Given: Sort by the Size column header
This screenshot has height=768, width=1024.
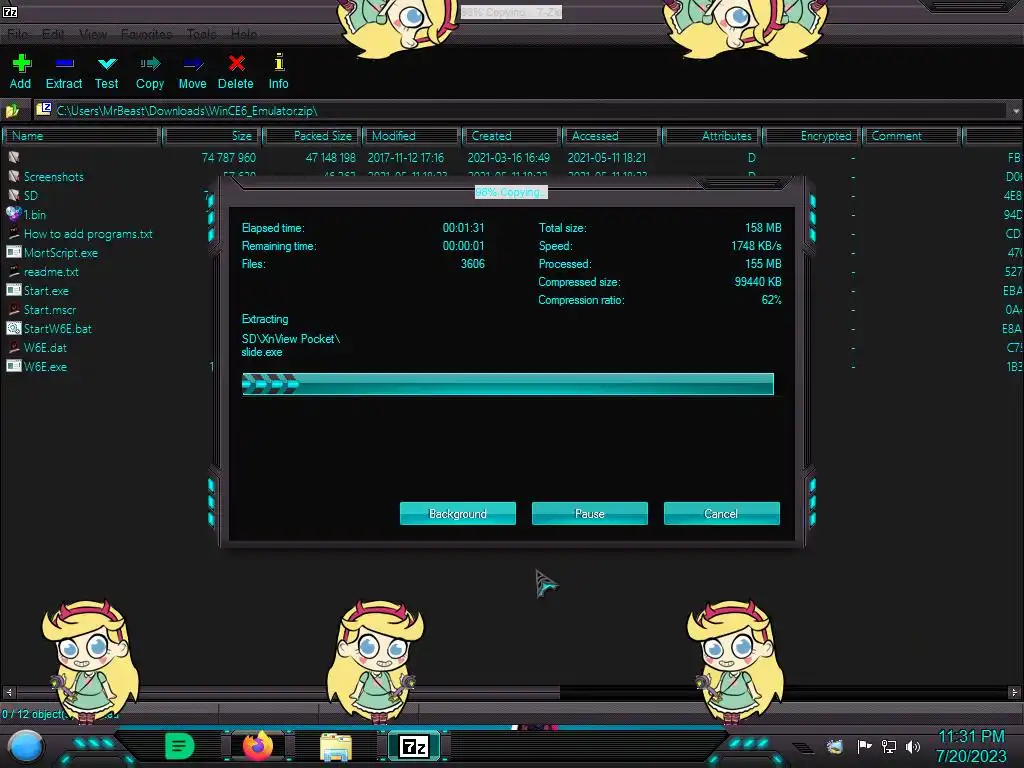Looking at the screenshot, I should click(212, 136).
